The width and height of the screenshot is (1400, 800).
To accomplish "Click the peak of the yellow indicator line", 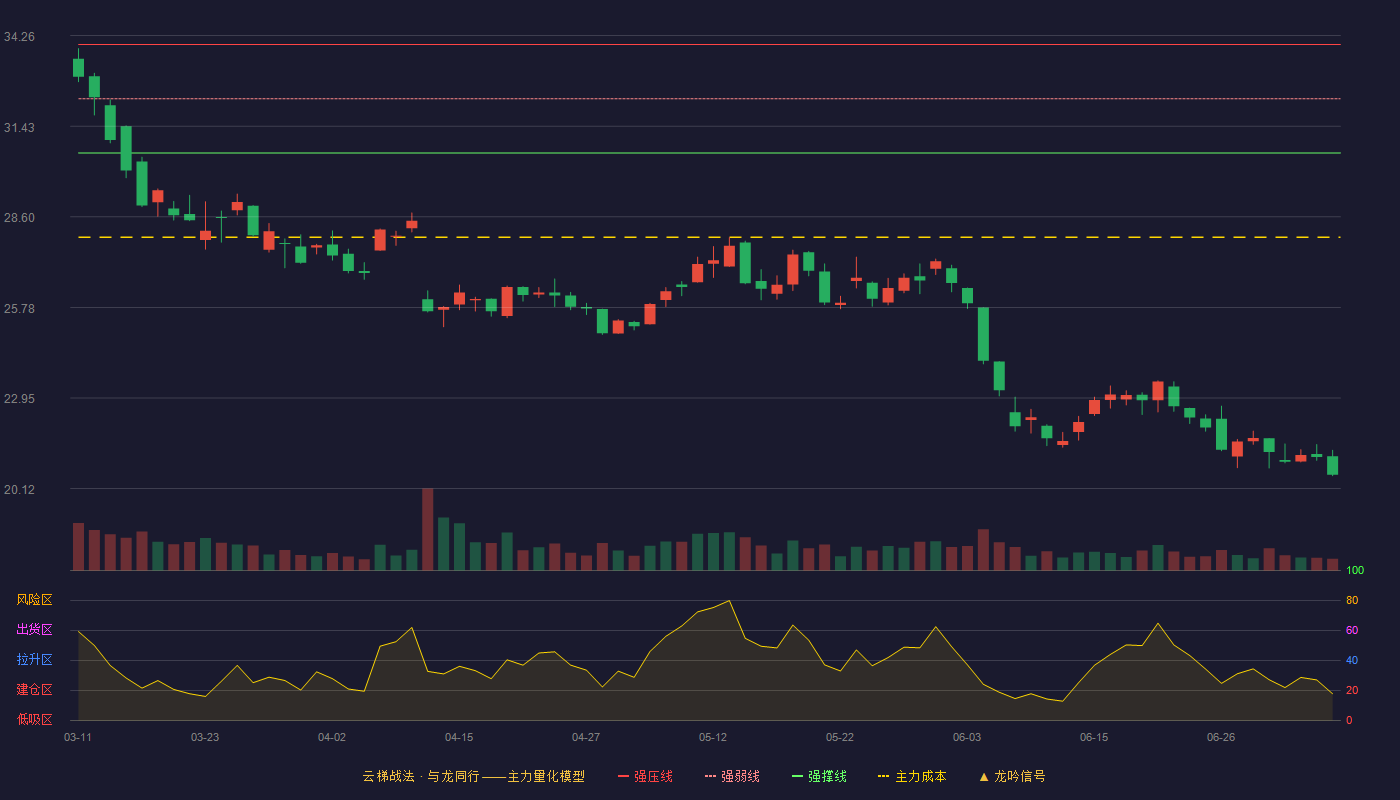I will click(729, 601).
